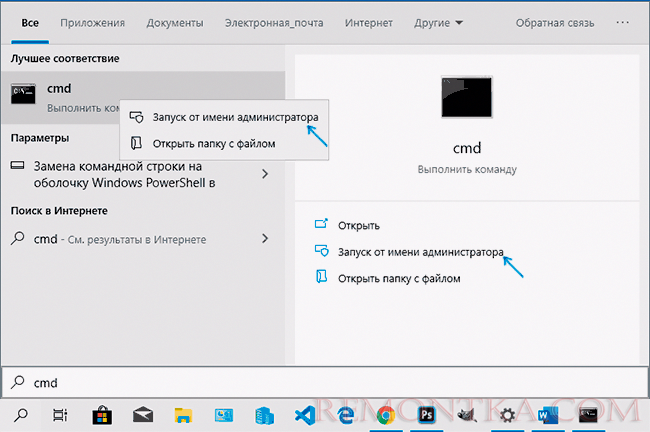Click the Settings gear taskbar icon
The height and width of the screenshot is (432, 650).
pos(507,415)
